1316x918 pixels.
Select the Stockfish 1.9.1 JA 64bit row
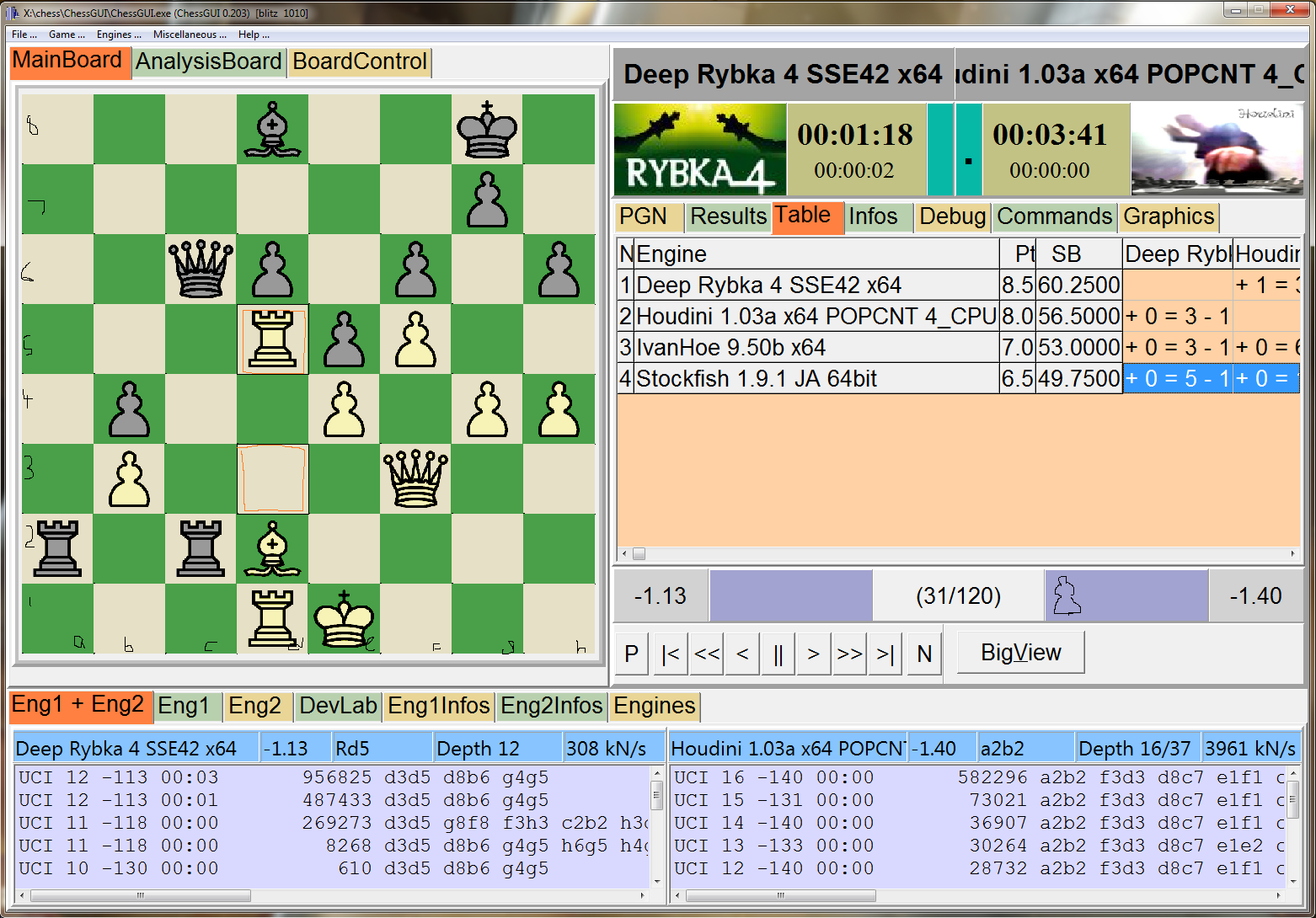tap(958, 379)
